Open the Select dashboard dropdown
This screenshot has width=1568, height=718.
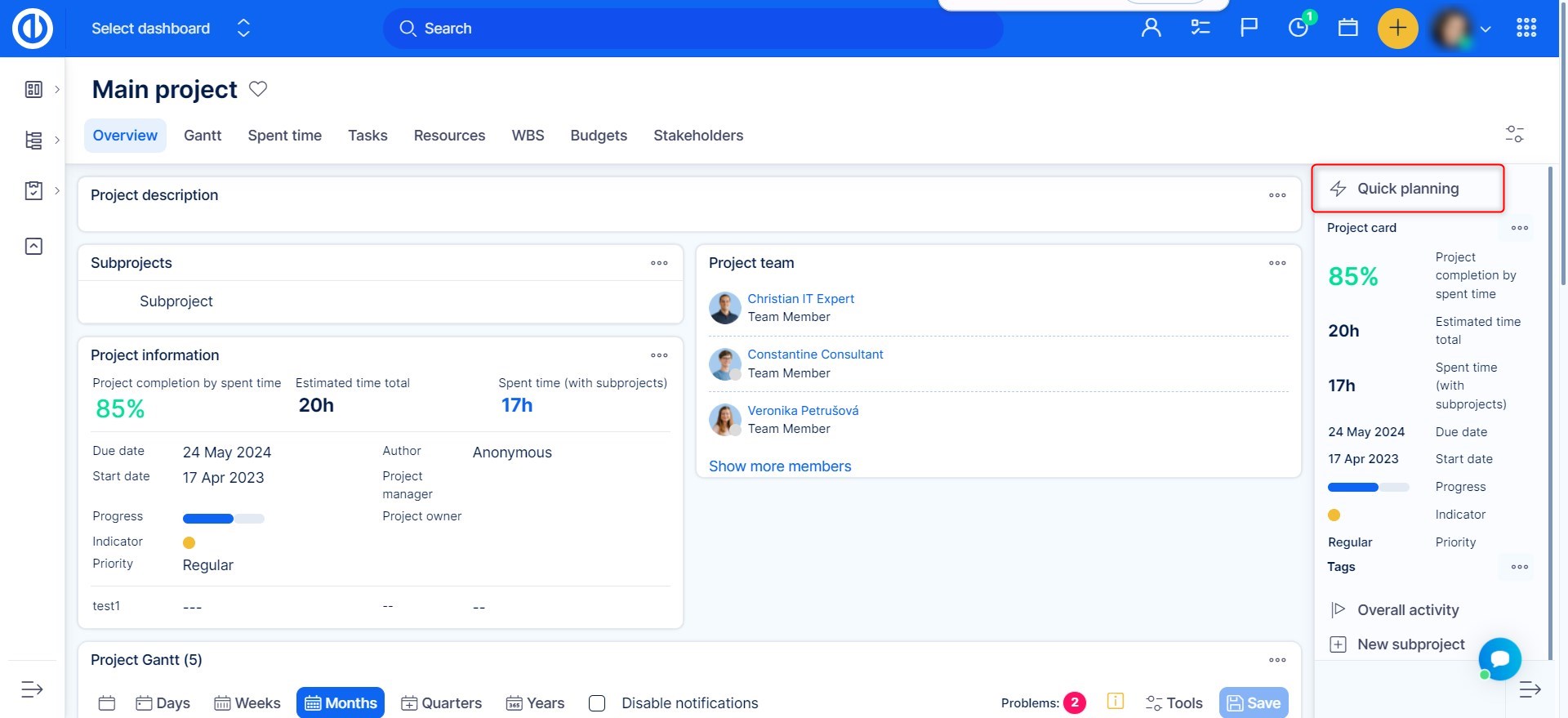point(170,29)
